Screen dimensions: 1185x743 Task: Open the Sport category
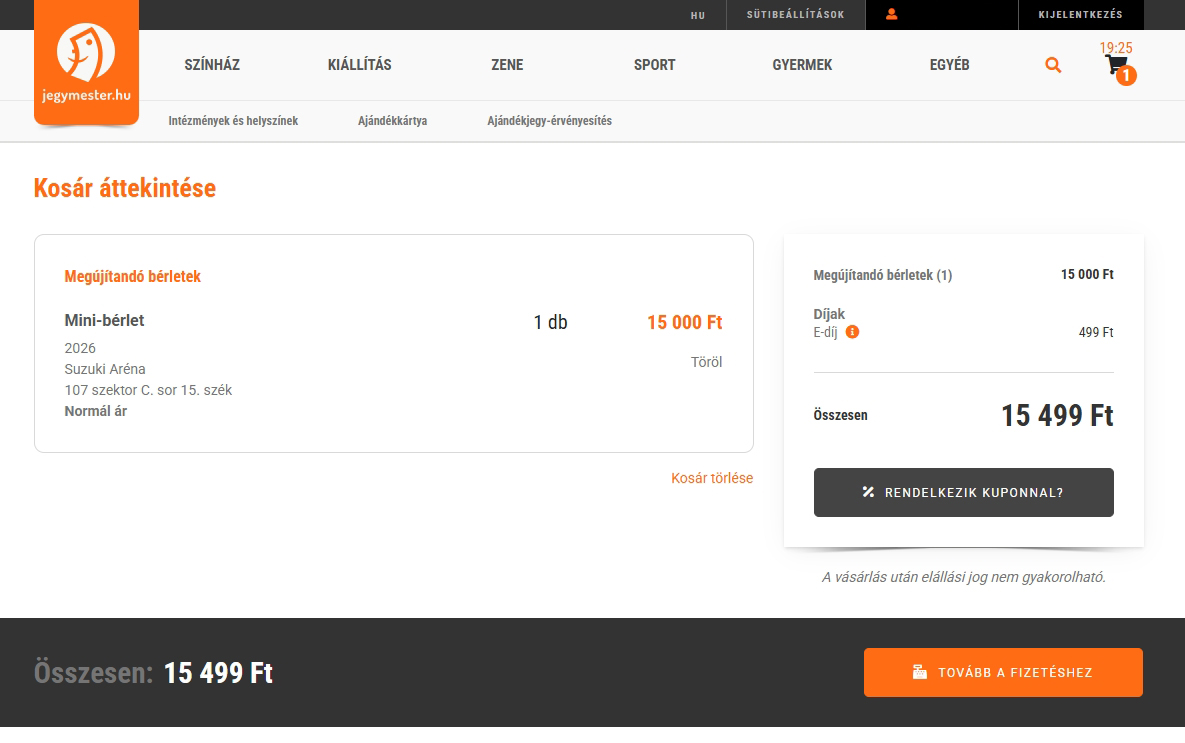click(x=654, y=65)
